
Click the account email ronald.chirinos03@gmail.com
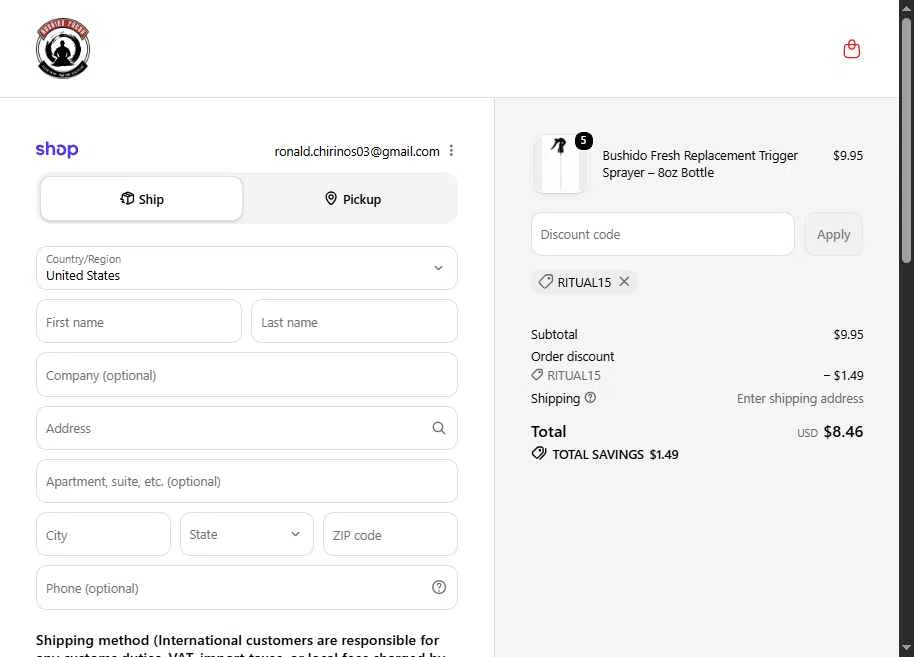coord(357,152)
